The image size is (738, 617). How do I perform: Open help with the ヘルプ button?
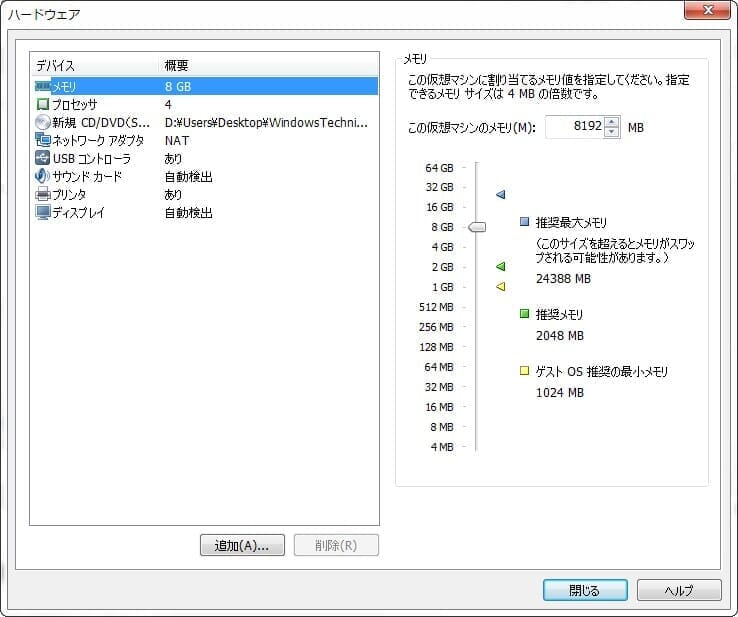(x=678, y=590)
